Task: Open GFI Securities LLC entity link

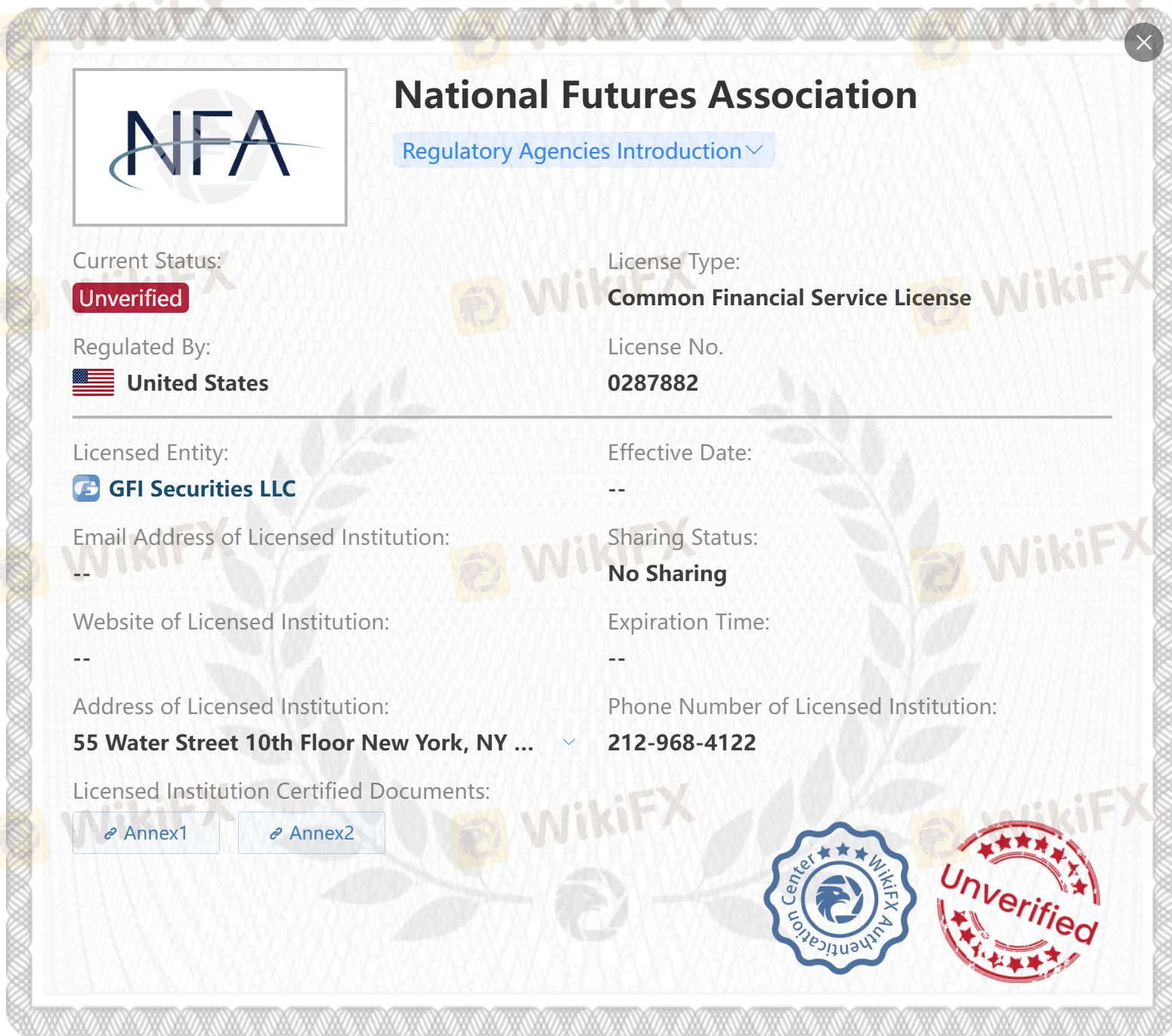Action: coord(203,489)
